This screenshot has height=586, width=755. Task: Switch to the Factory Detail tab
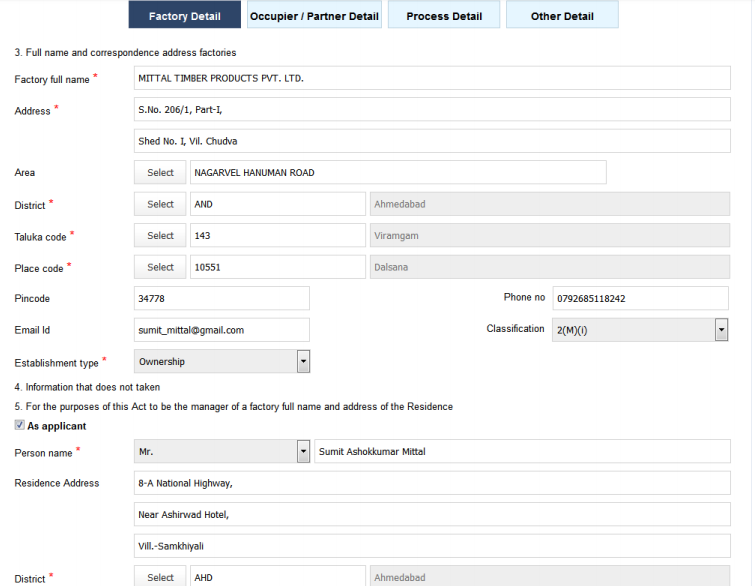point(184,16)
